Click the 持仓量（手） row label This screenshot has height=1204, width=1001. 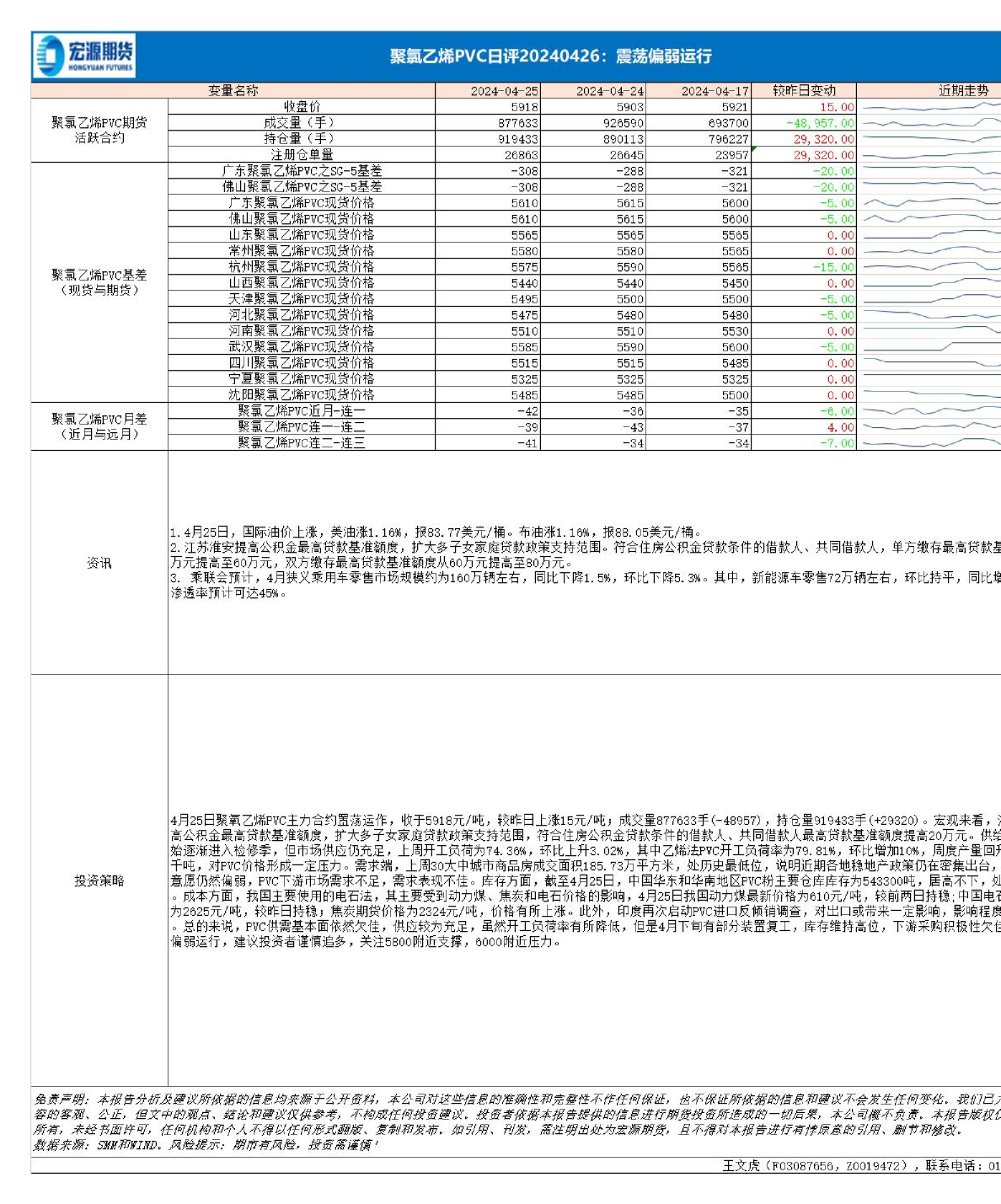pyautogui.click(x=299, y=139)
